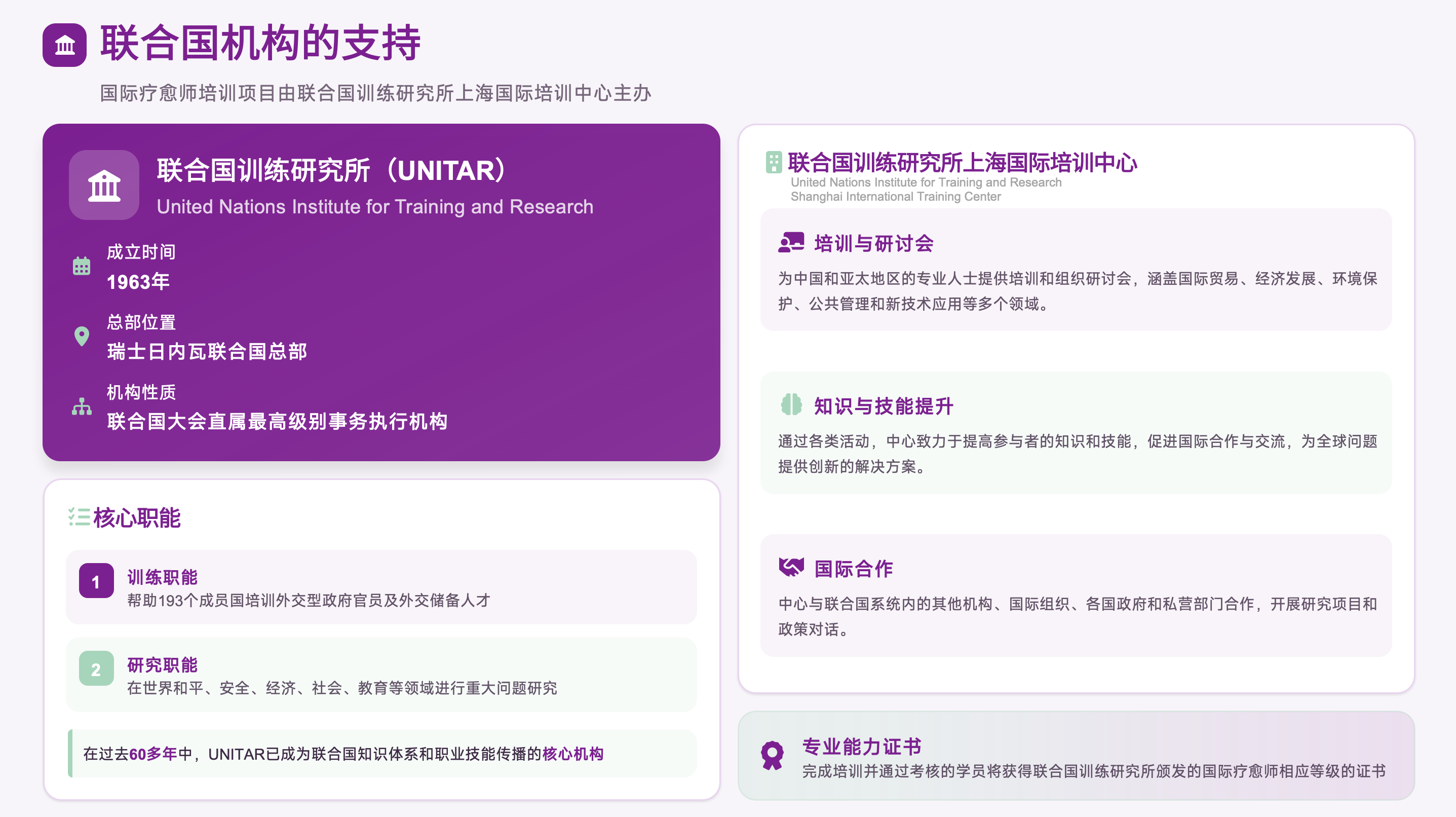Select the main title 联合国机构的支持
This screenshot has height=817, width=1456.
coord(260,43)
